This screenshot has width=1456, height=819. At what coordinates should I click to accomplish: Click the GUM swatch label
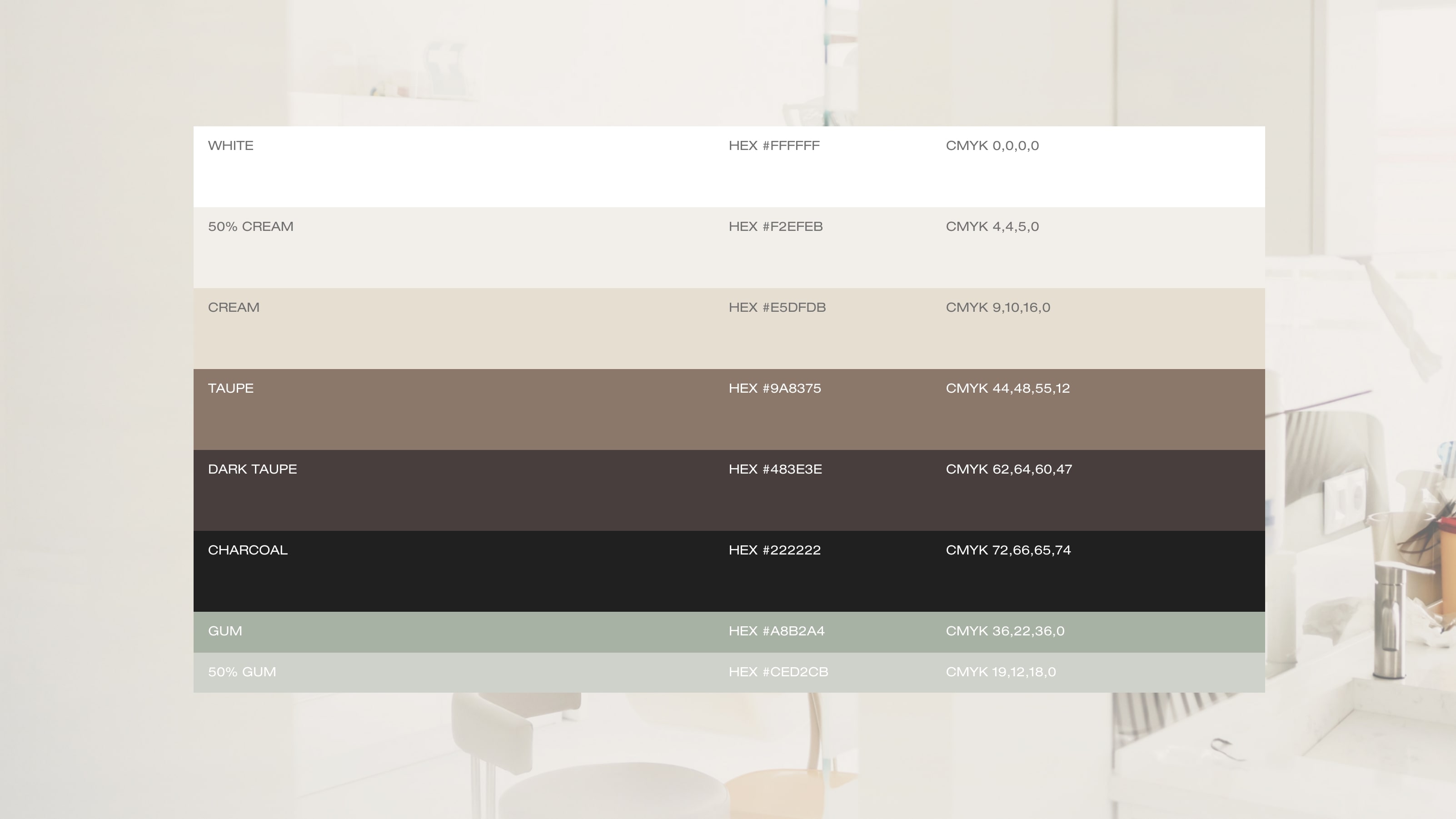[x=225, y=631]
